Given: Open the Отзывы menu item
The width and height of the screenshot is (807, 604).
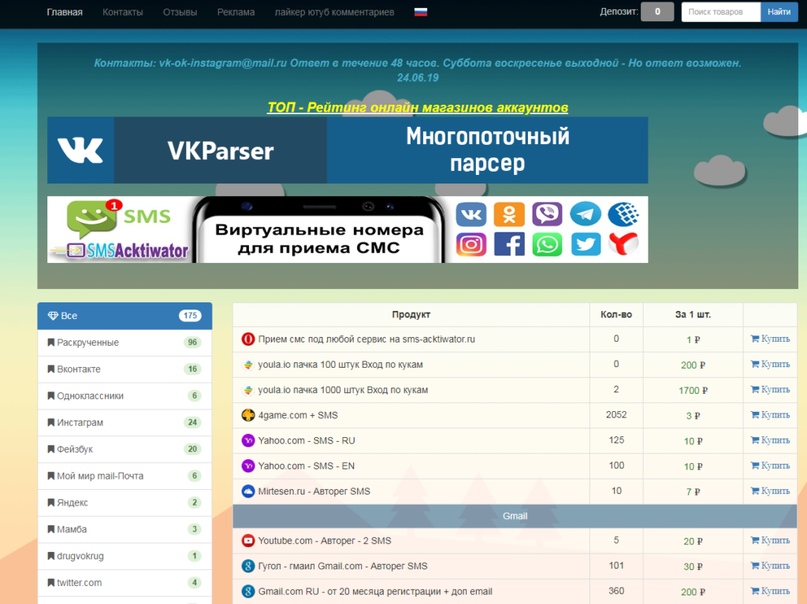Looking at the screenshot, I should pyautogui.click(x=180, y=12).
